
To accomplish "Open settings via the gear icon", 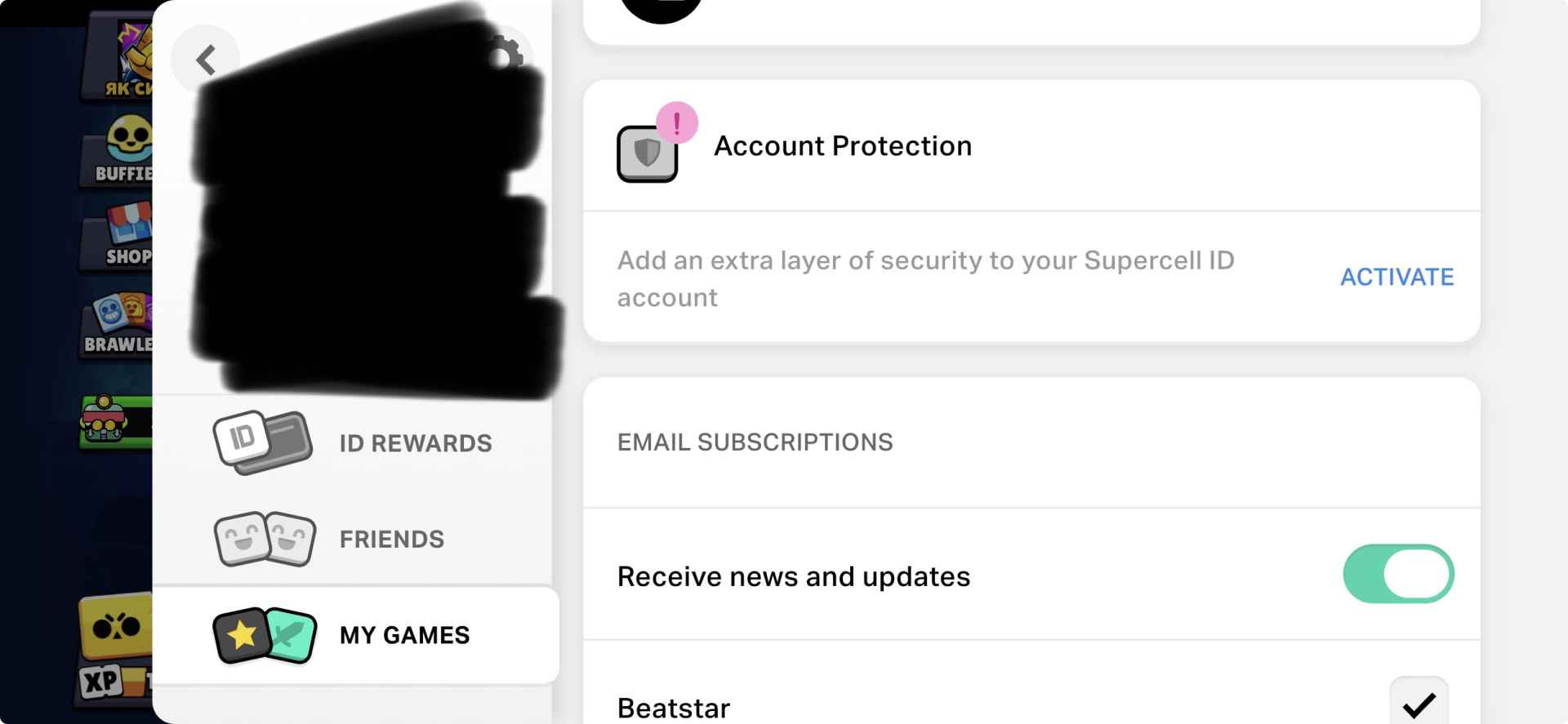I will click(506, 54).
